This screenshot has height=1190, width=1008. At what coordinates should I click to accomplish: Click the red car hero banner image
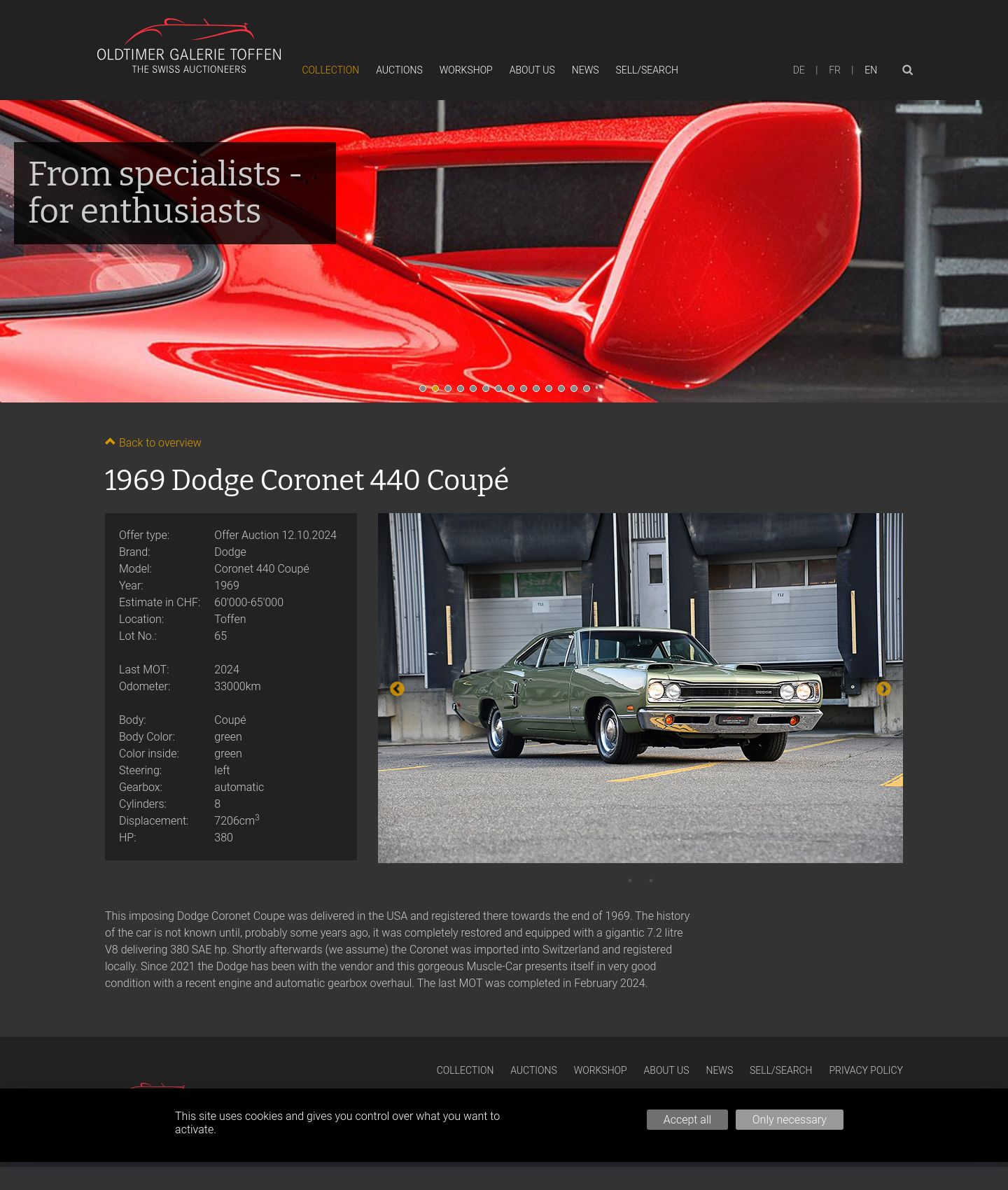tap(504, 251)
